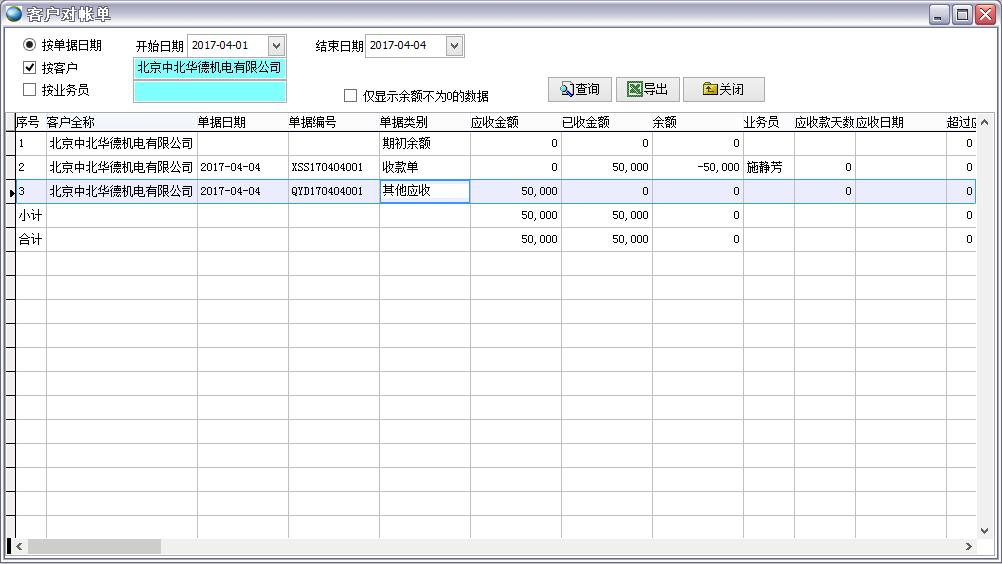Image resolution: width=1002 pixels, height=564 pixels.
Task: Click the horizontal scrollbar right arrow
Action: pyautogui.click(x=968, y=546)
